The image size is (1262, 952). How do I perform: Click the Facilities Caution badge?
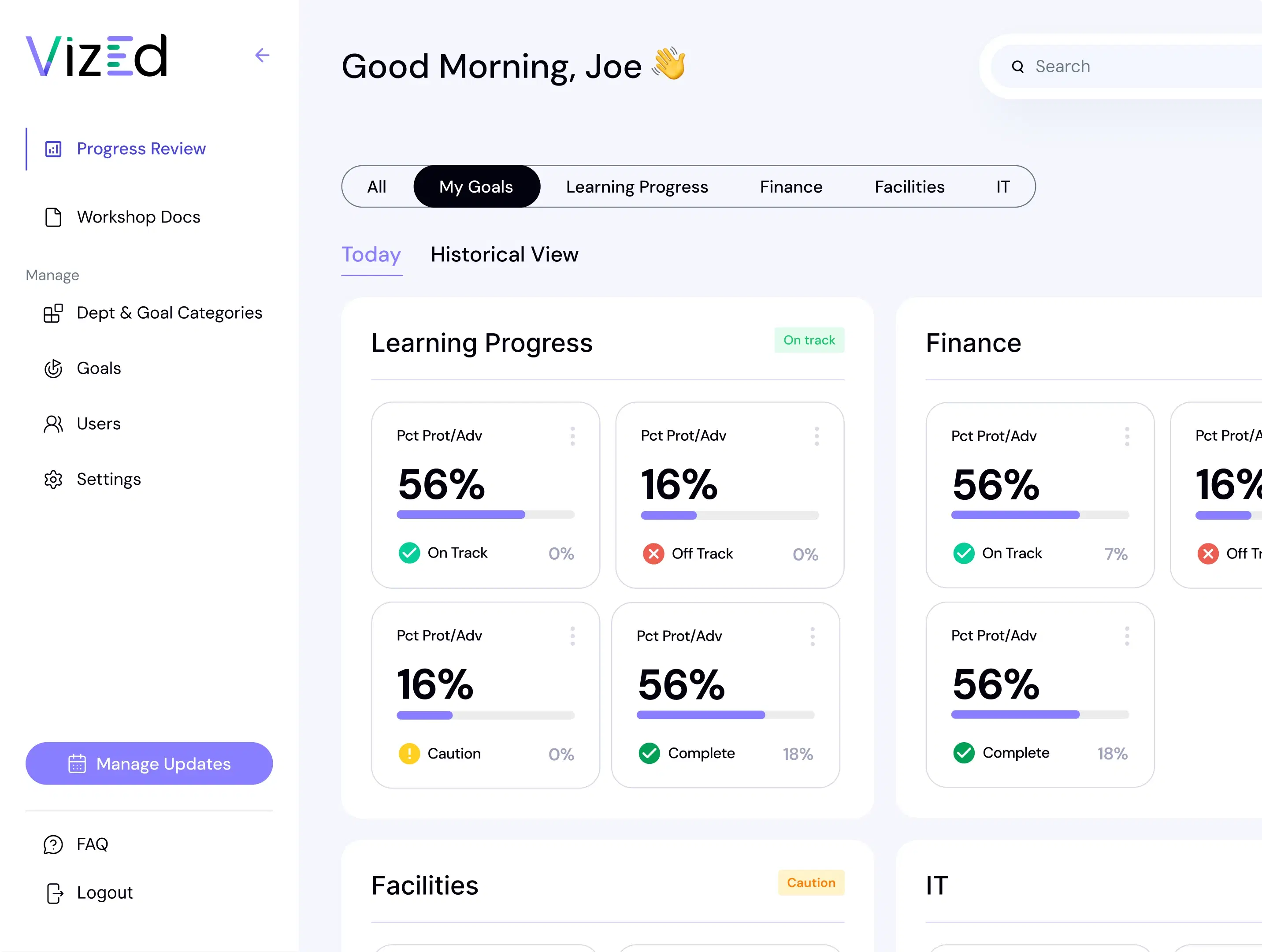pyautogui.click(x=811, y=883)
